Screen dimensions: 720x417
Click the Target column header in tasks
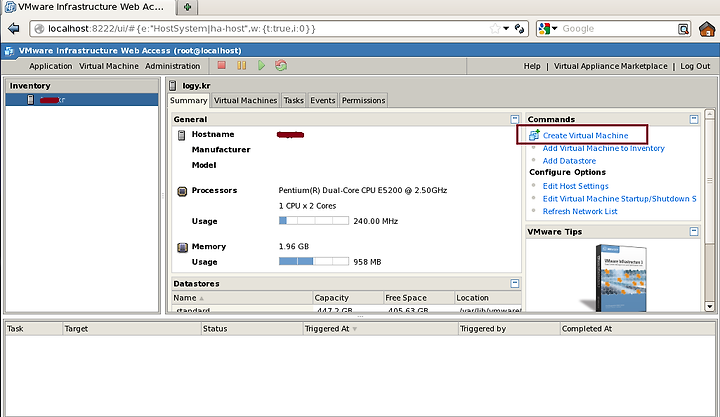coord(132,328)
